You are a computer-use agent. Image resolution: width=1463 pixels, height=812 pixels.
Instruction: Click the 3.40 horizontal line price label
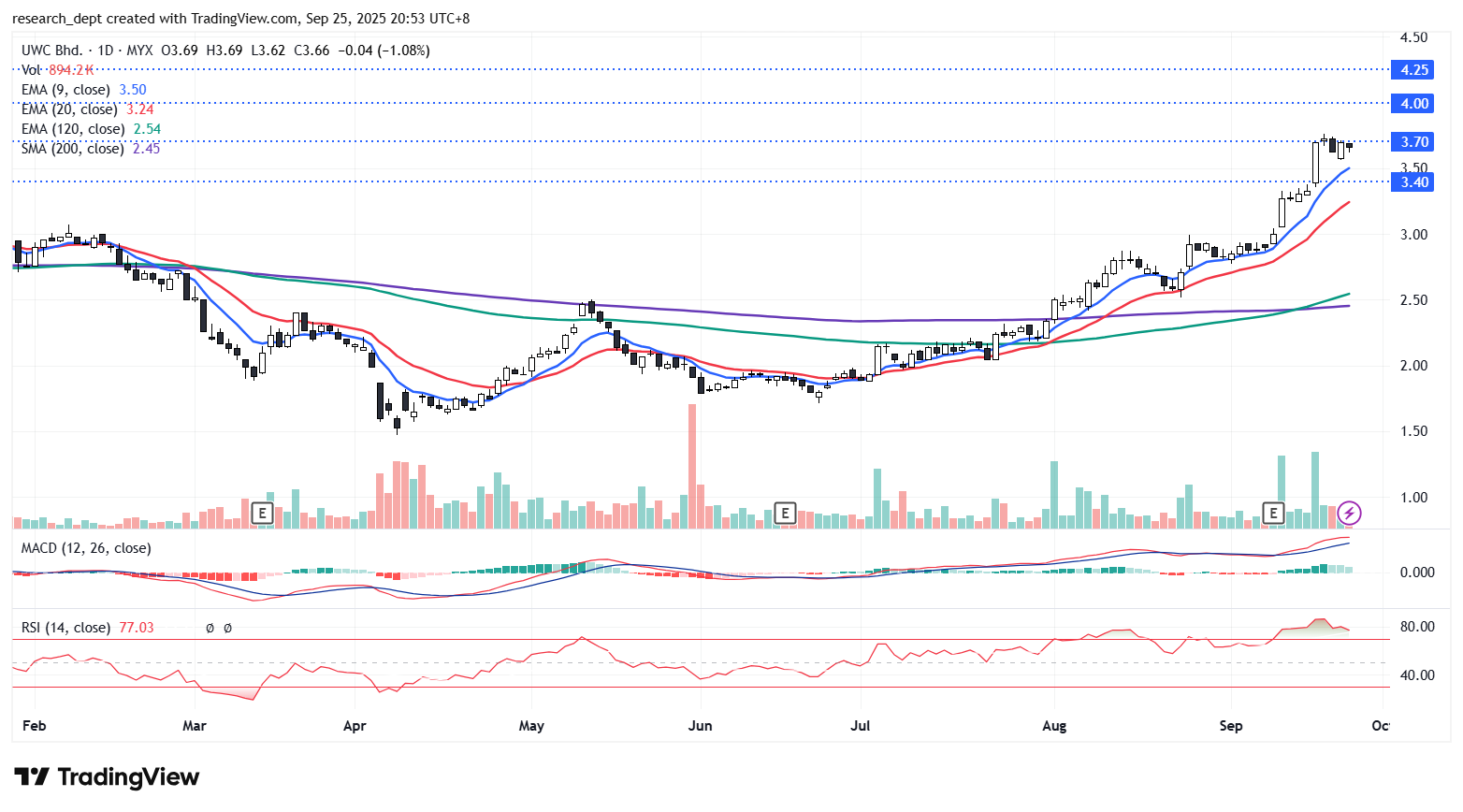coord(1413,182)
